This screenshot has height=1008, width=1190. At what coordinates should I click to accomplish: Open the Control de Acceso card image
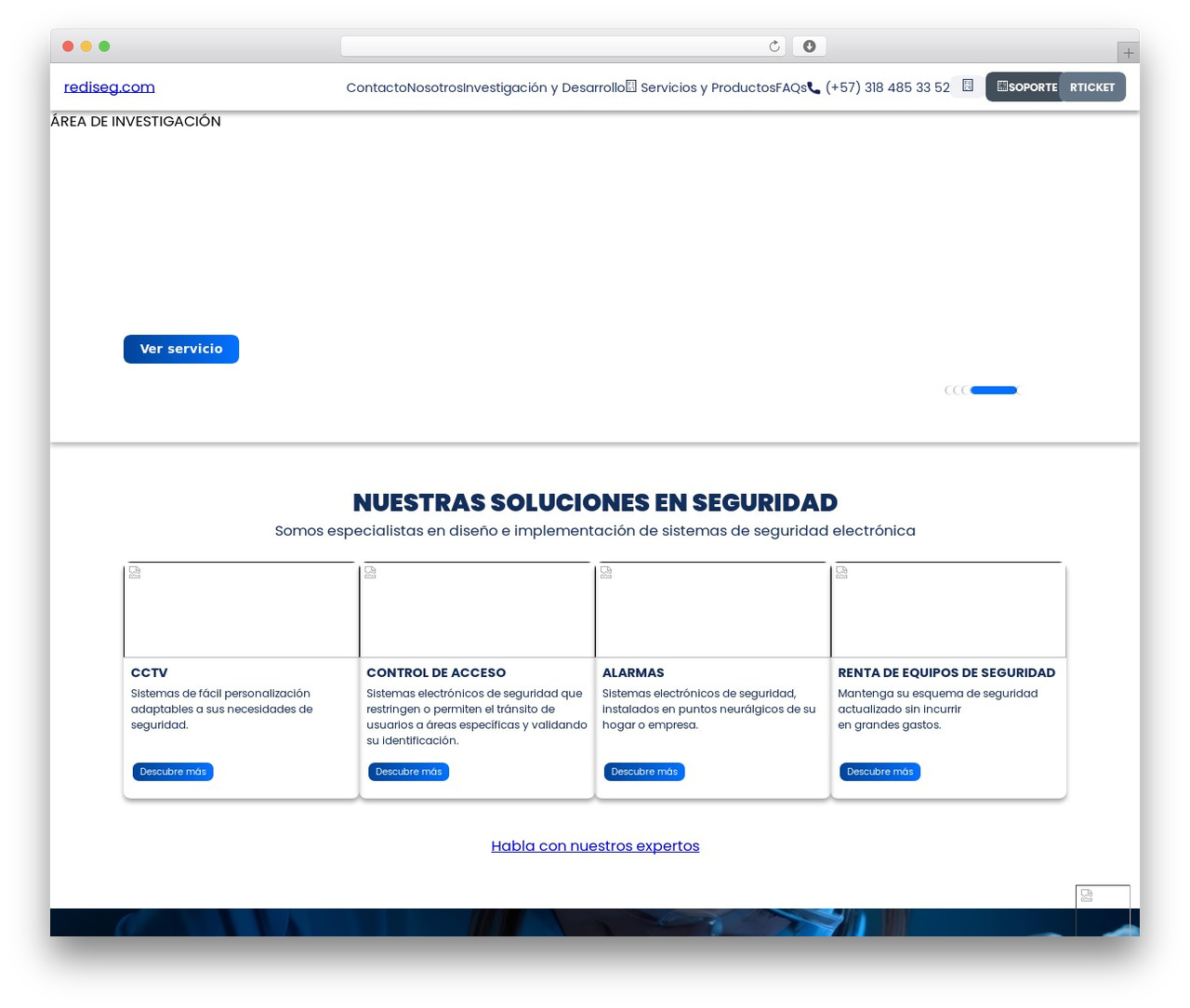click(x=477, y=610)
